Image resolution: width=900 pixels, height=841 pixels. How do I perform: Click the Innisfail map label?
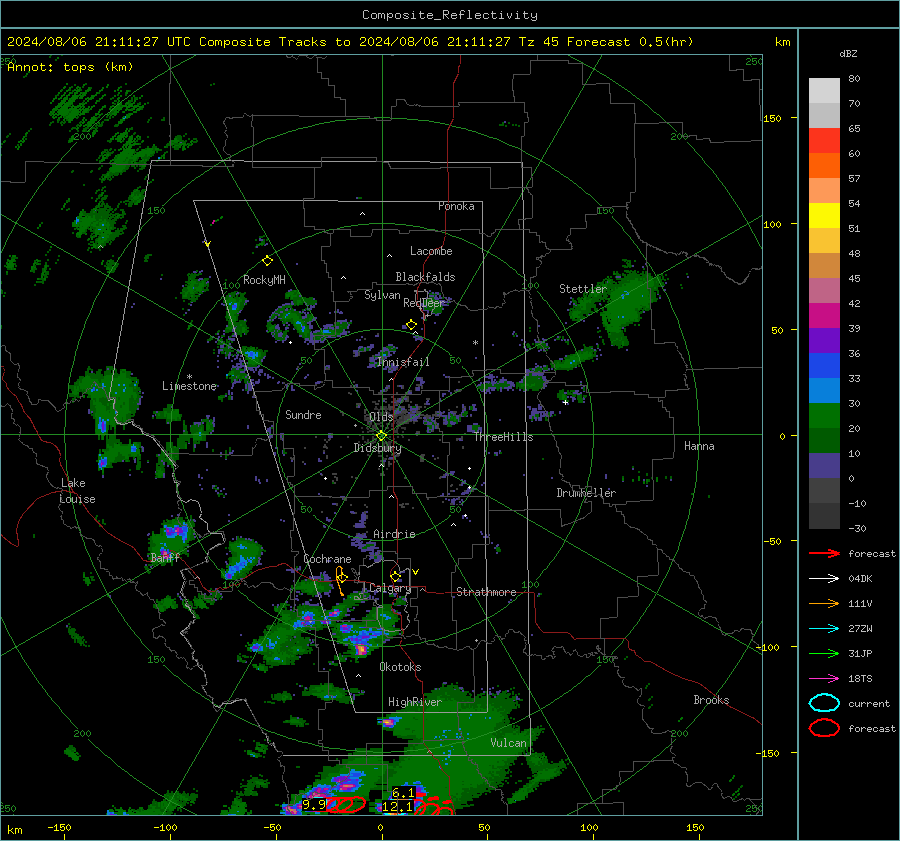click(x=403, y=362)
